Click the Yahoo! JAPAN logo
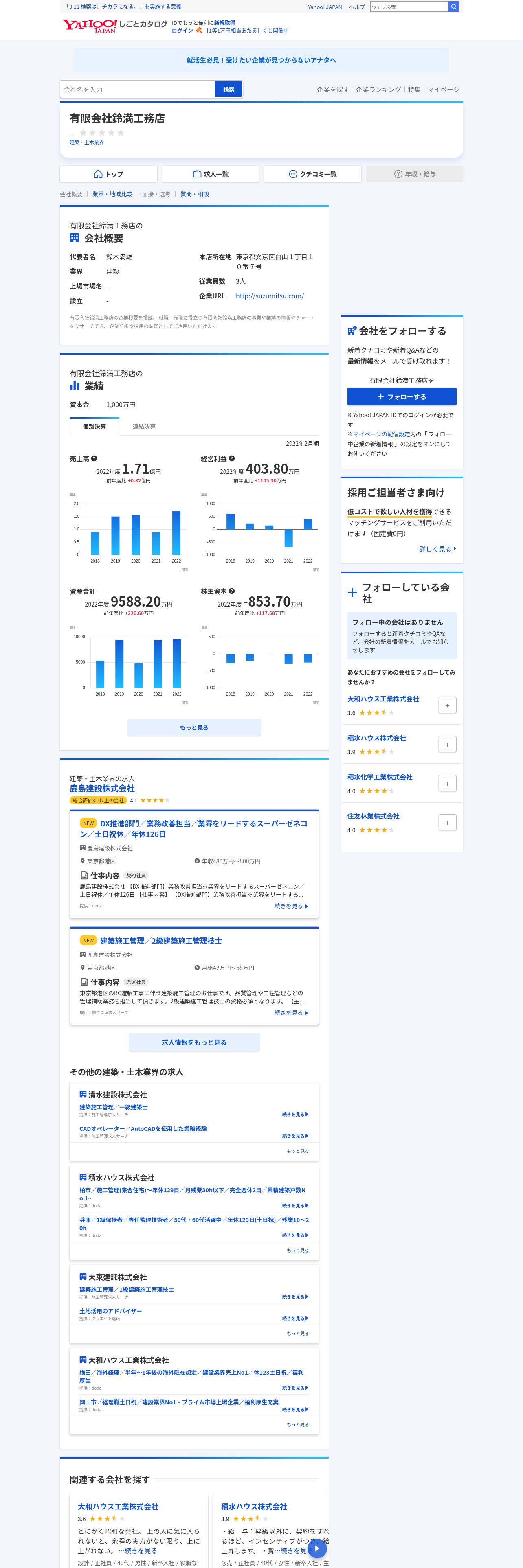523x1568 pixels. coord(90,26)
